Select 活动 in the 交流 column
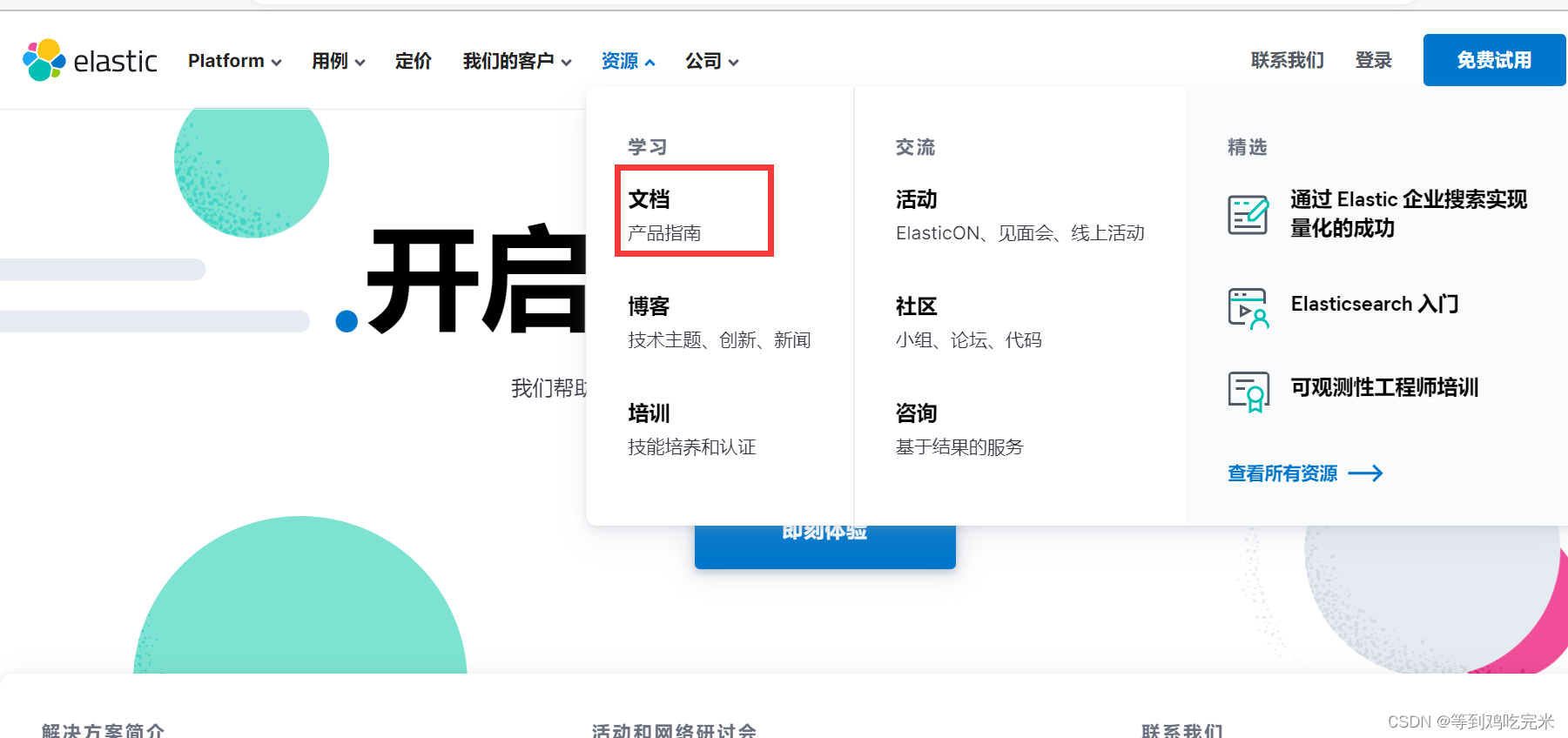 pos(917,199)
